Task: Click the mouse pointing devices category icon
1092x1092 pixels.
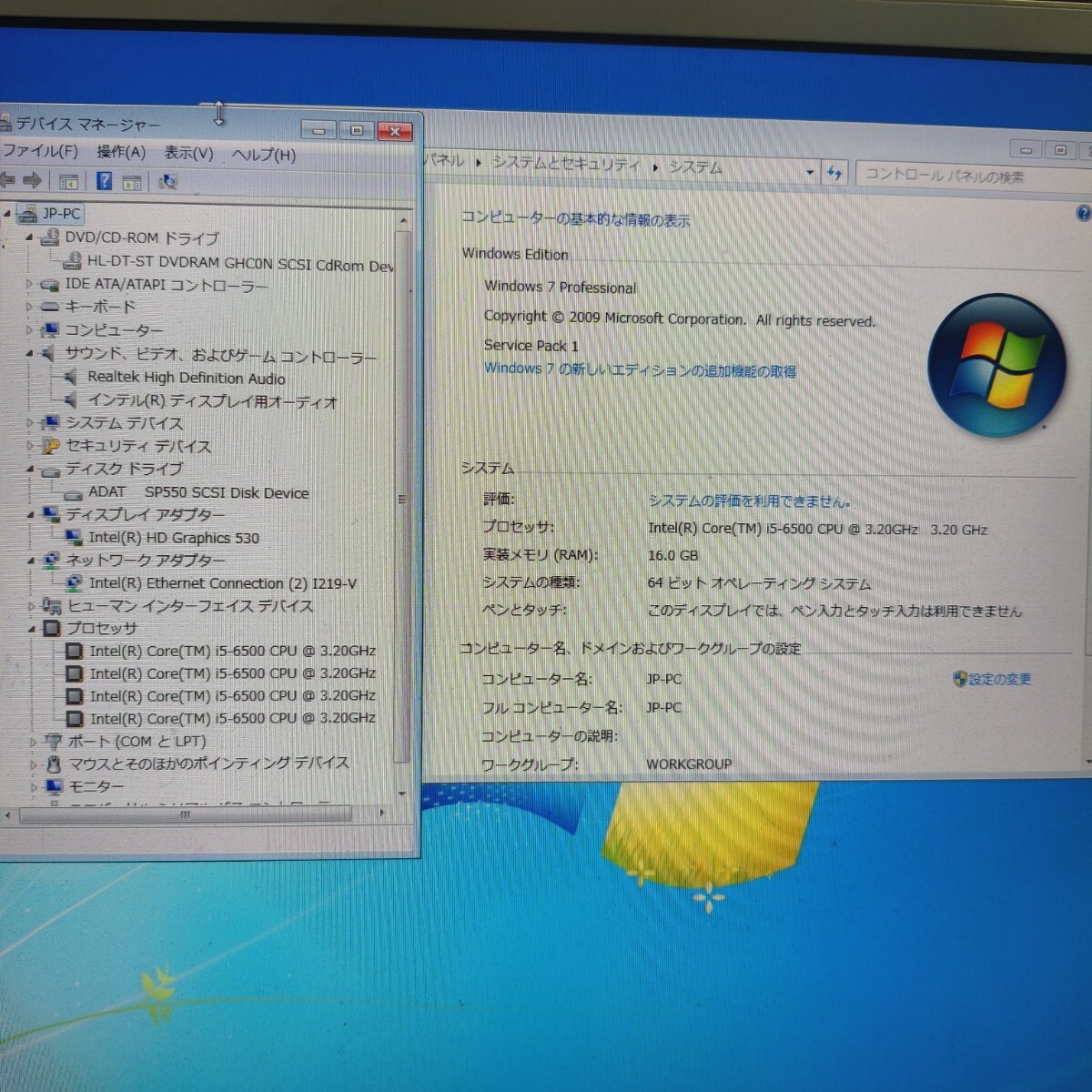Action: click(x=55, y=763)
